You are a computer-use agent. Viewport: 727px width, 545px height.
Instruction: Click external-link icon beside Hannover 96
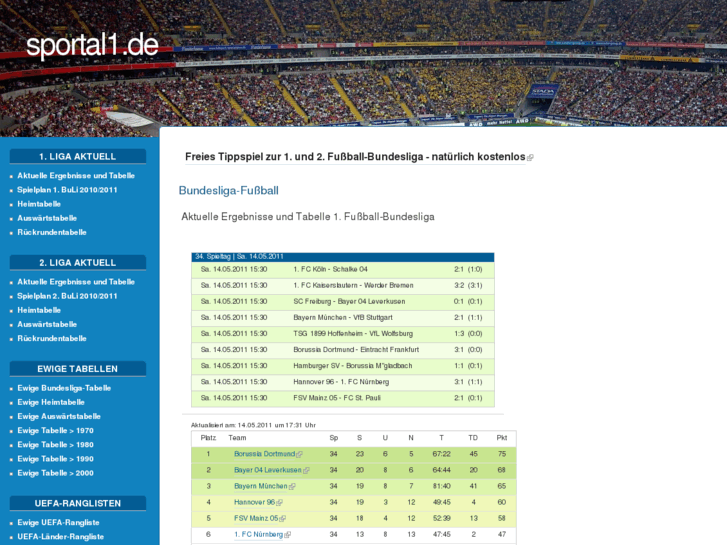pyautogui.click(x=279, y=502)
